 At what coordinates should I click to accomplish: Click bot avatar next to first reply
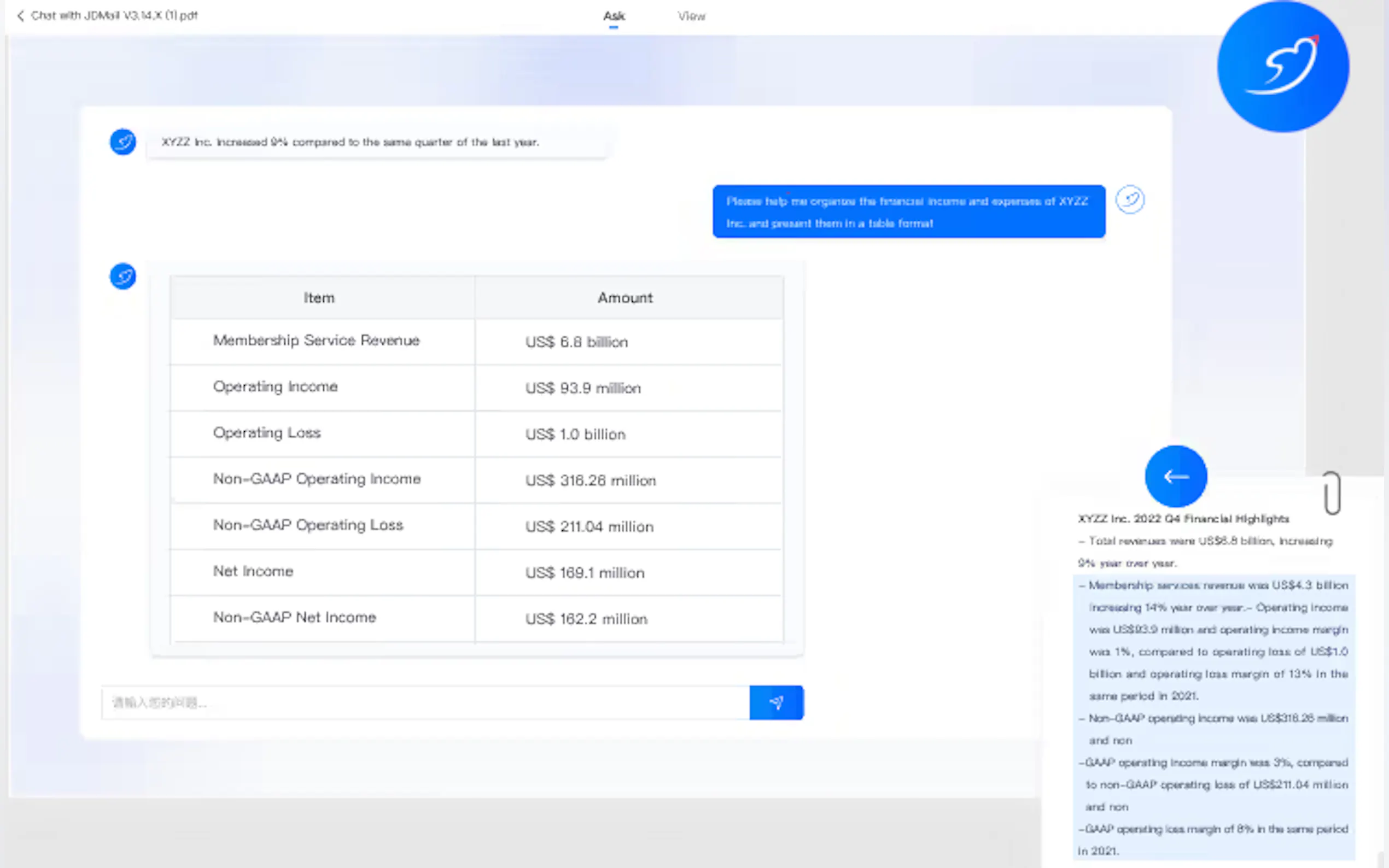tap(123, 142)
